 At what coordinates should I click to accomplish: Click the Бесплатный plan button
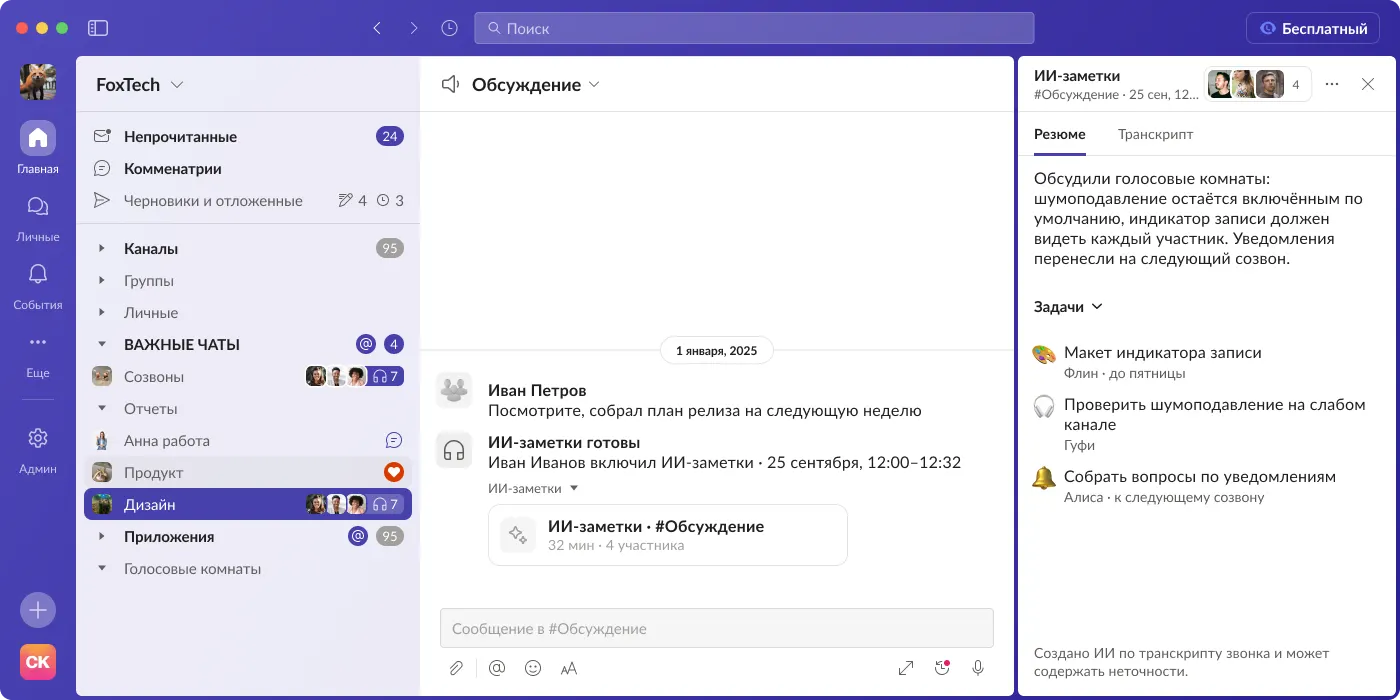[x=1313, y=28]
